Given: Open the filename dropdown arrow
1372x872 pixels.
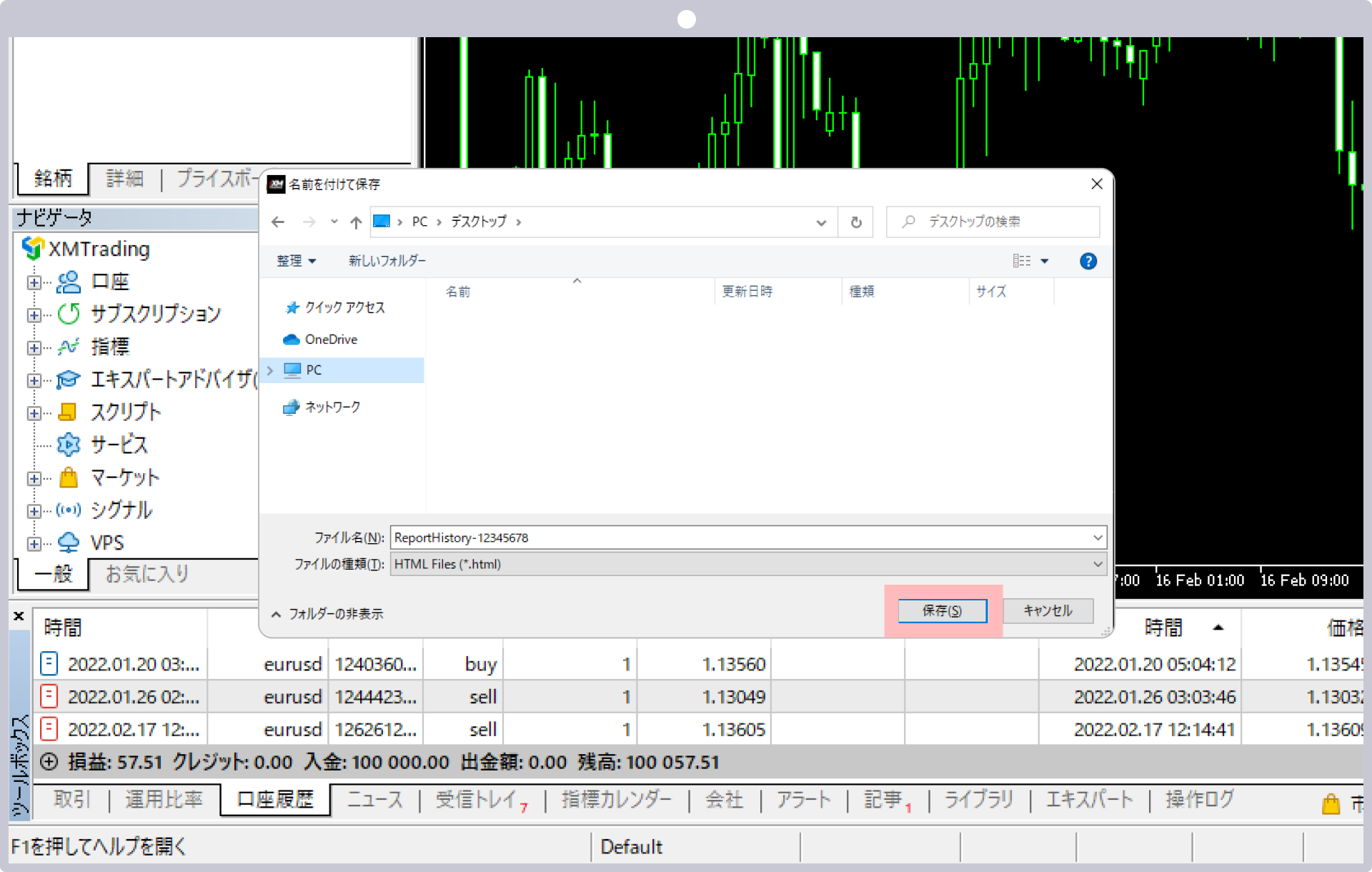Looking at the screenshot, I should pyautogui.click(x=1098, y=537).
